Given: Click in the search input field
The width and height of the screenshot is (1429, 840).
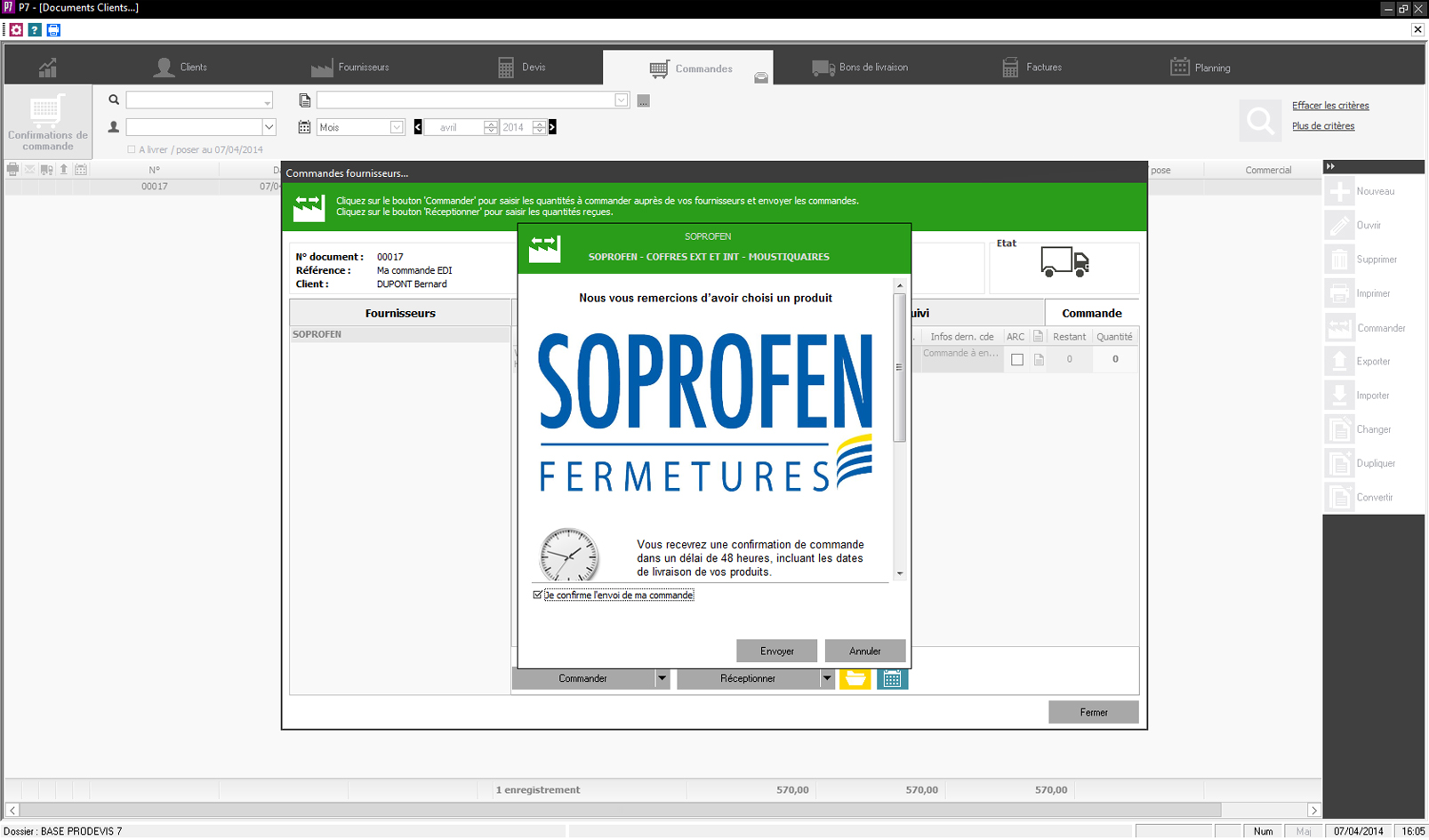Looking at the screenshot, I should 193,100.
